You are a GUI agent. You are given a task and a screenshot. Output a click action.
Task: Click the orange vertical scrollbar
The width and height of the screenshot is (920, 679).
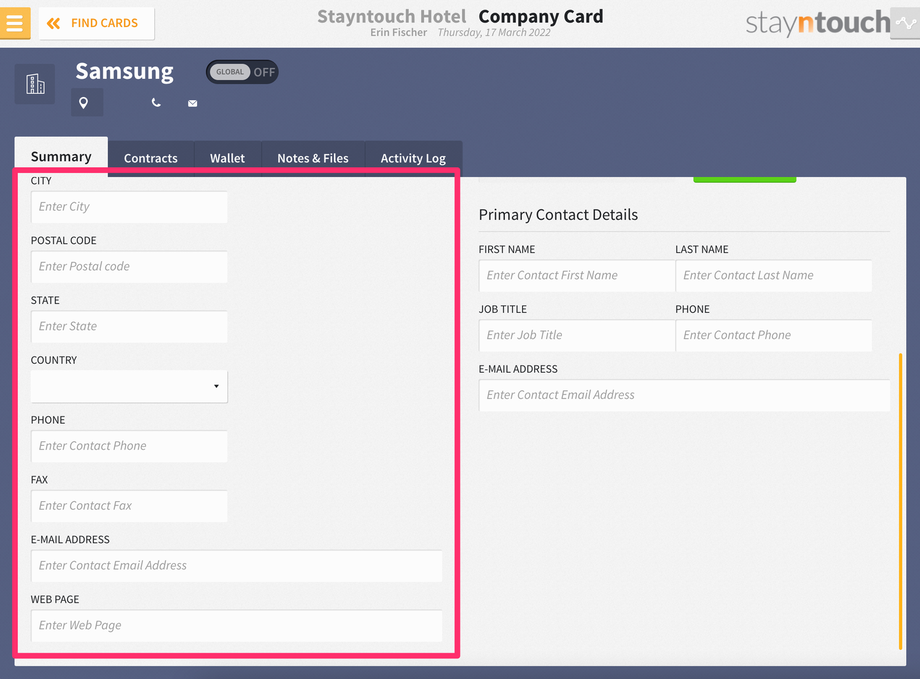(901, 501)
